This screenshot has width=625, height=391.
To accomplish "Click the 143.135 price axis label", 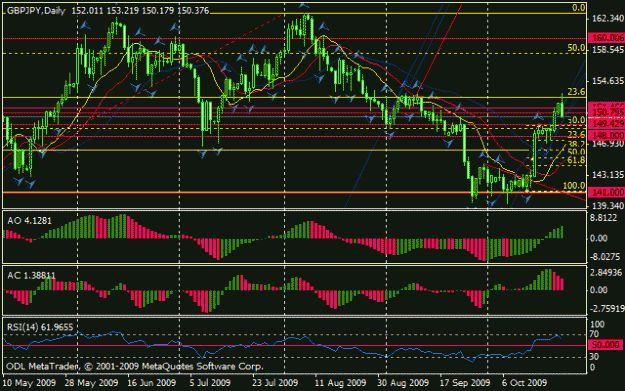I will click(x=608, y=175).
